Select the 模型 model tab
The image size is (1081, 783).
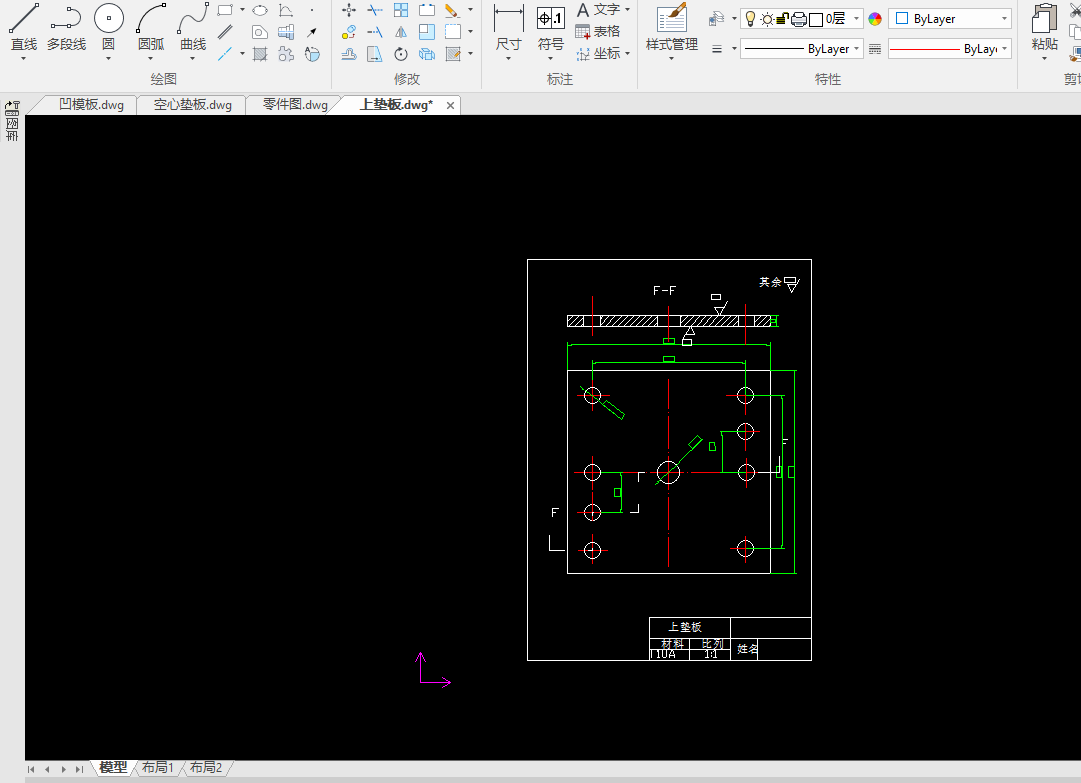click(113, 767)
